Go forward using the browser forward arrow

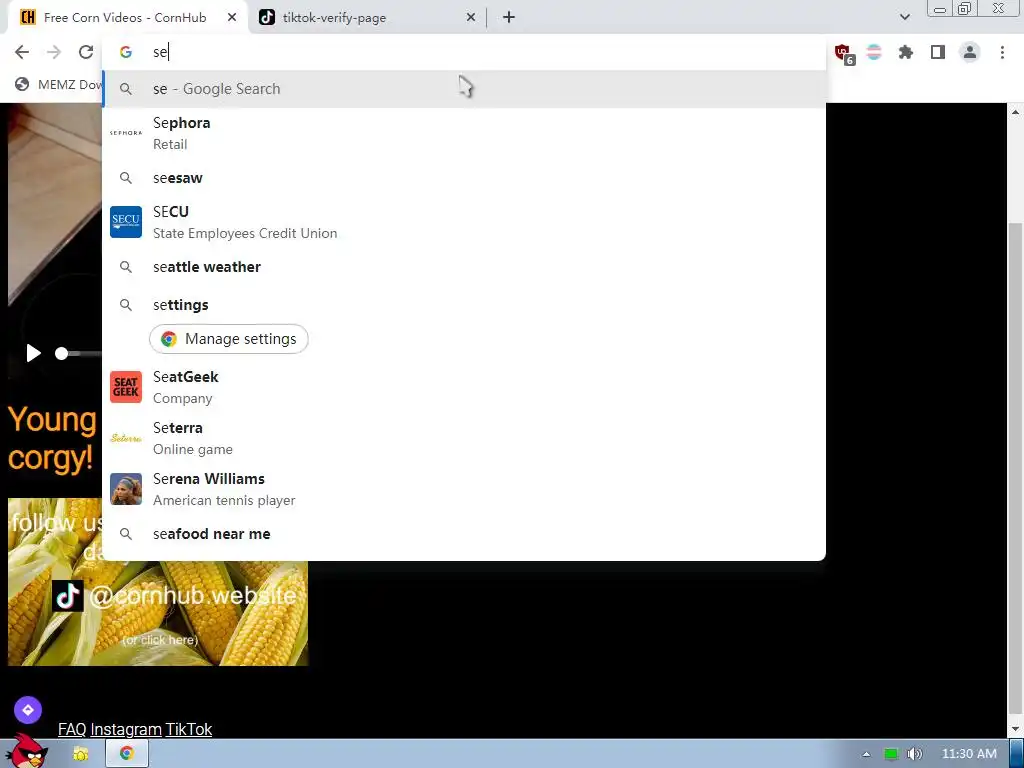click(x=54, y=52)
